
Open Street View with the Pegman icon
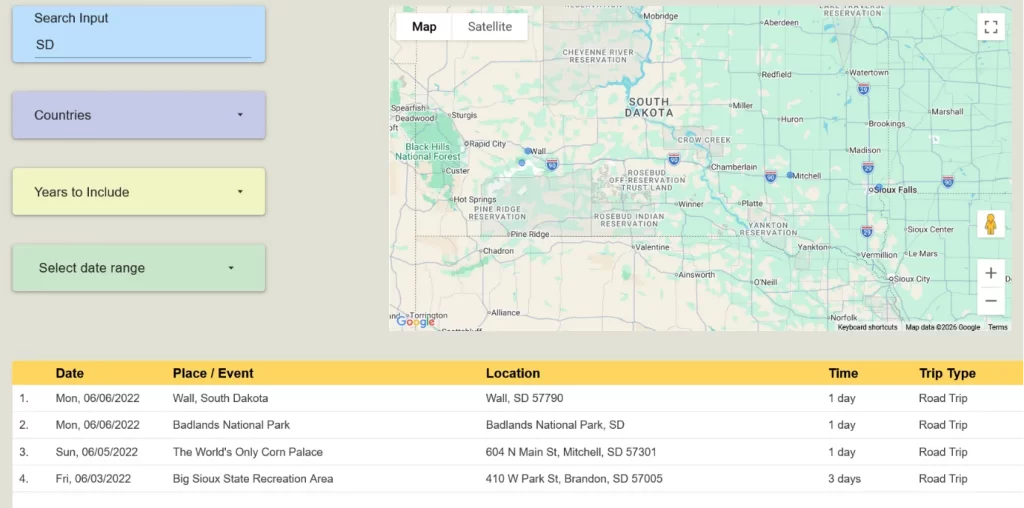click(x=991, y=224)
